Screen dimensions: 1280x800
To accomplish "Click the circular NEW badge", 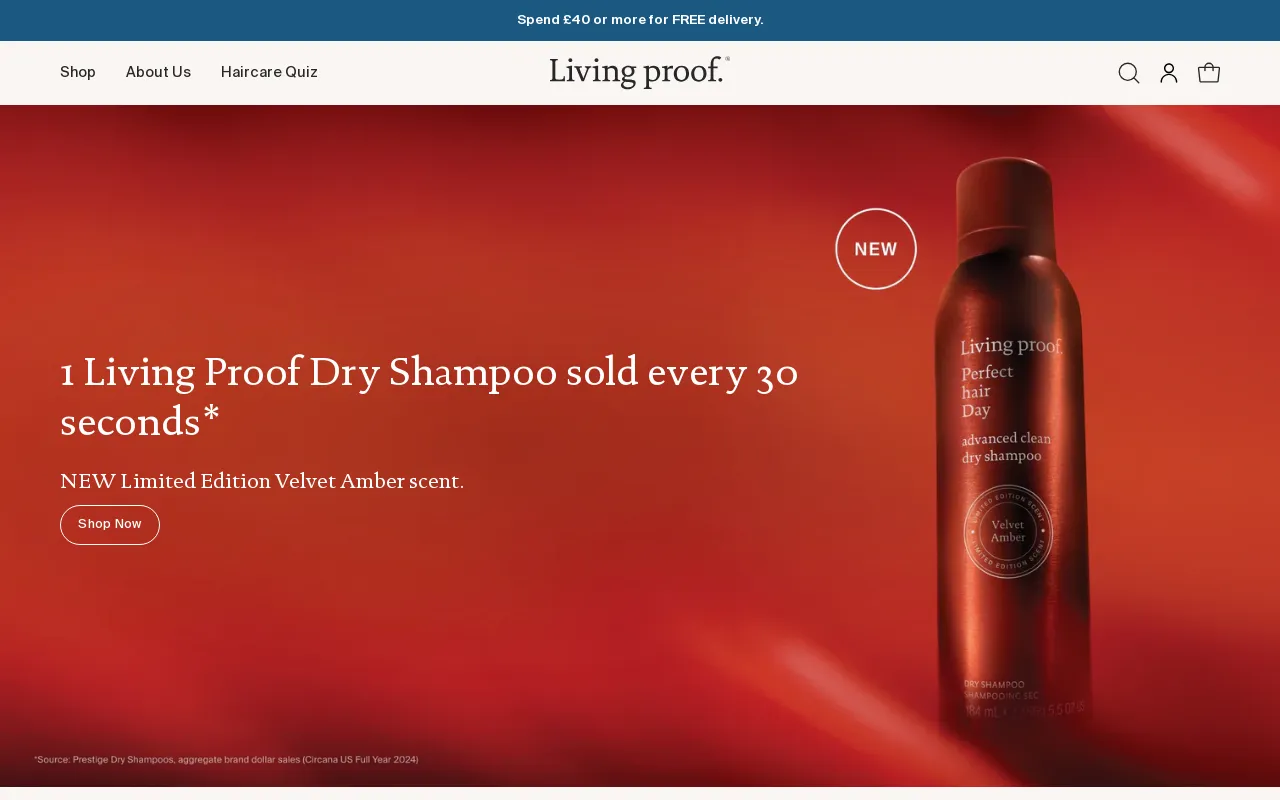I will click(x=876, y=249).
